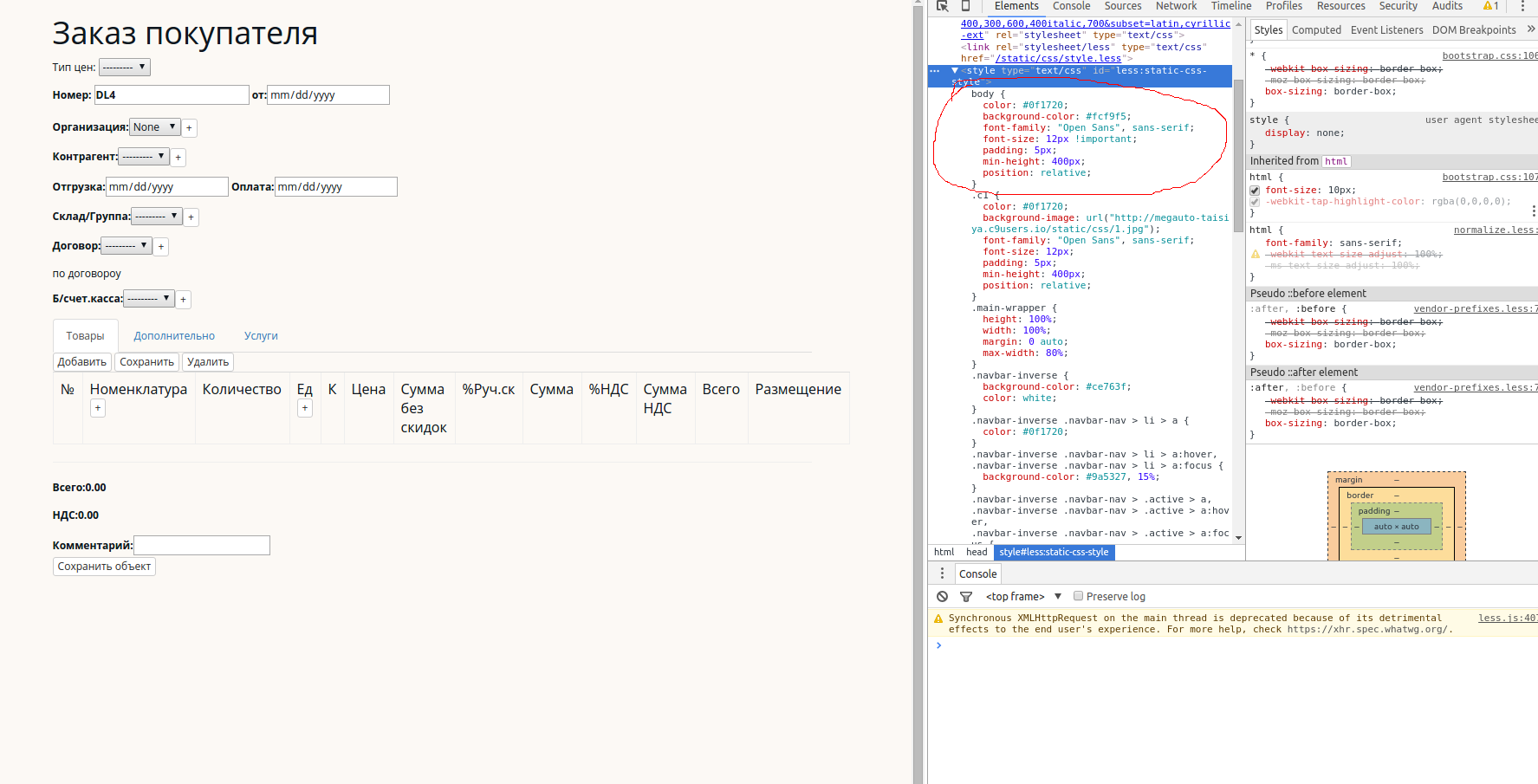Open the DevTools three-dot customize menu
1538x784 pixels.
1522,6
